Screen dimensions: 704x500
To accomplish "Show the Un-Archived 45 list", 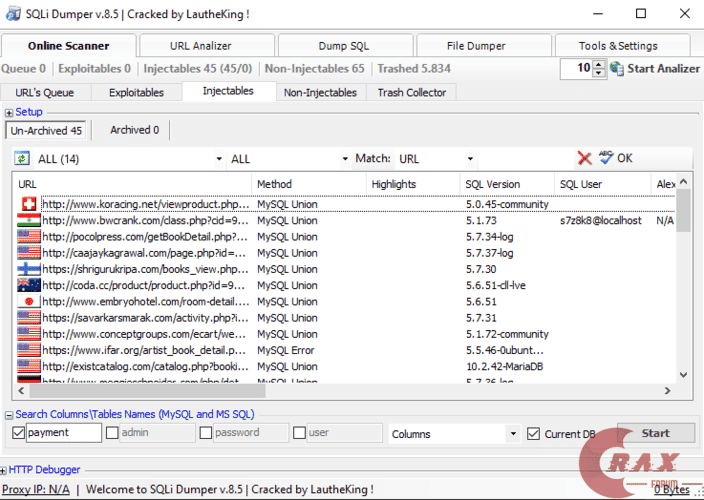I will [x=46, y=131].
